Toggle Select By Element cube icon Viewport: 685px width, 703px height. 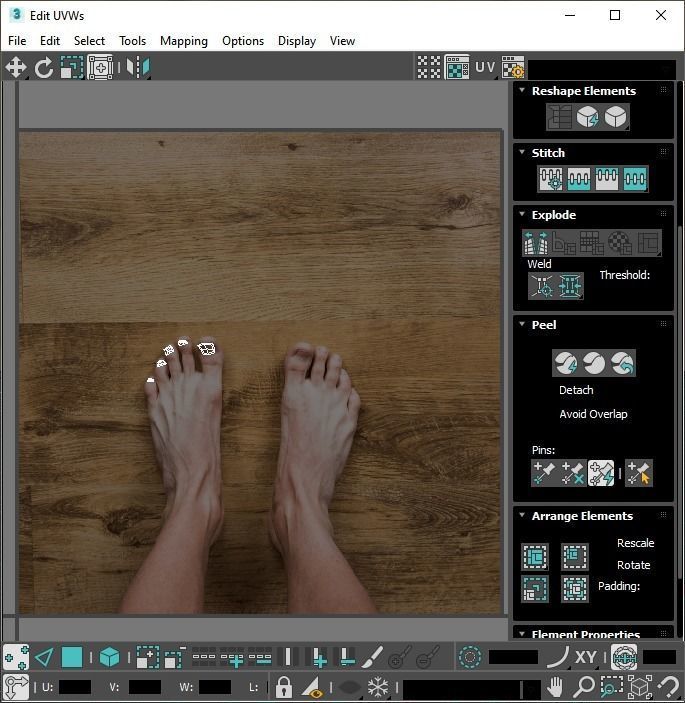click(x=109, y=658)
